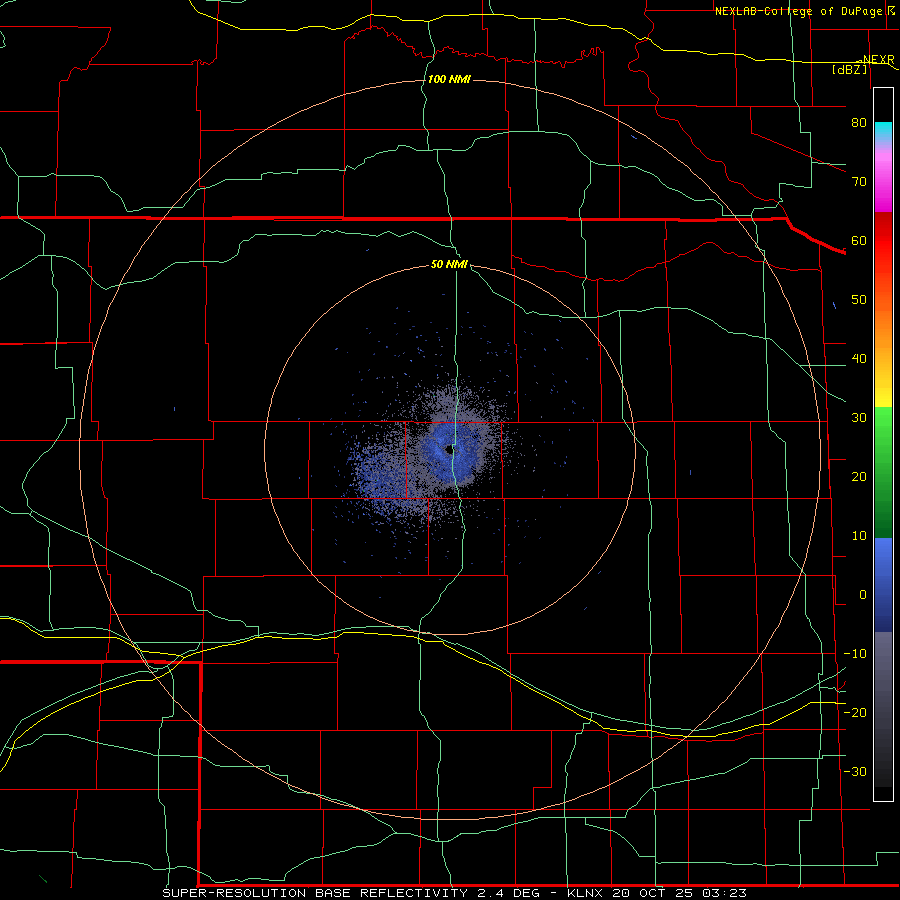Select the -30 value on dBZ scale
Viewport: 900px width, 900px height.
[x=855, y=771]
